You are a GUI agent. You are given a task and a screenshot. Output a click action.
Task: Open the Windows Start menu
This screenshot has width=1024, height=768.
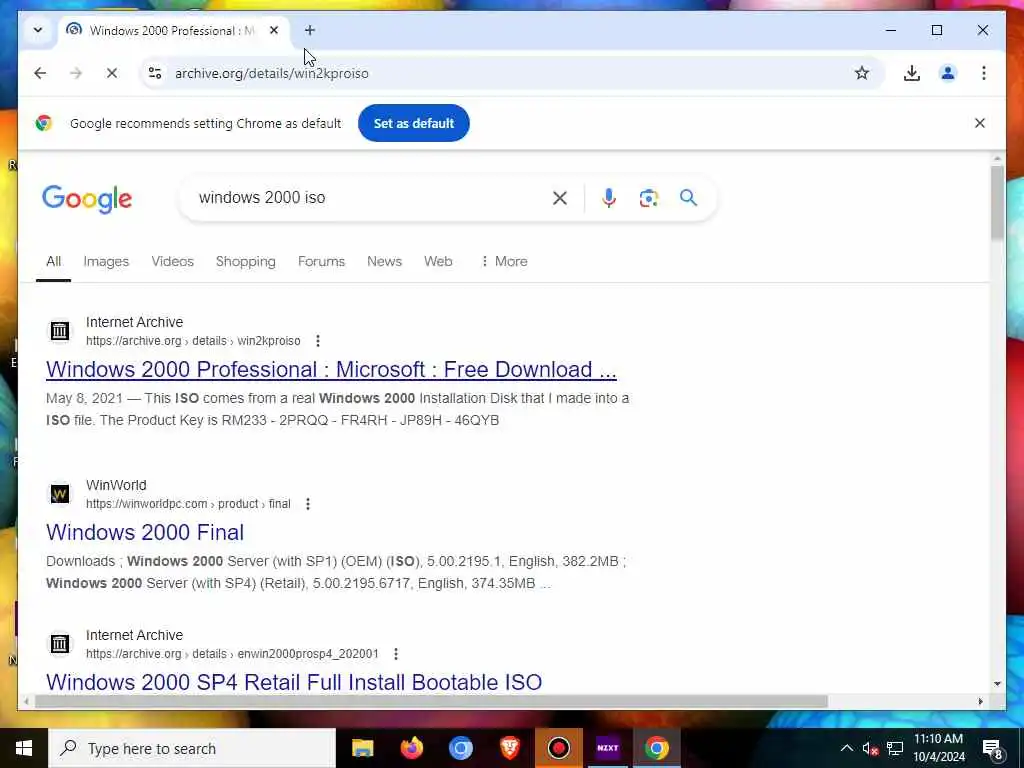[x=24, y=748]
